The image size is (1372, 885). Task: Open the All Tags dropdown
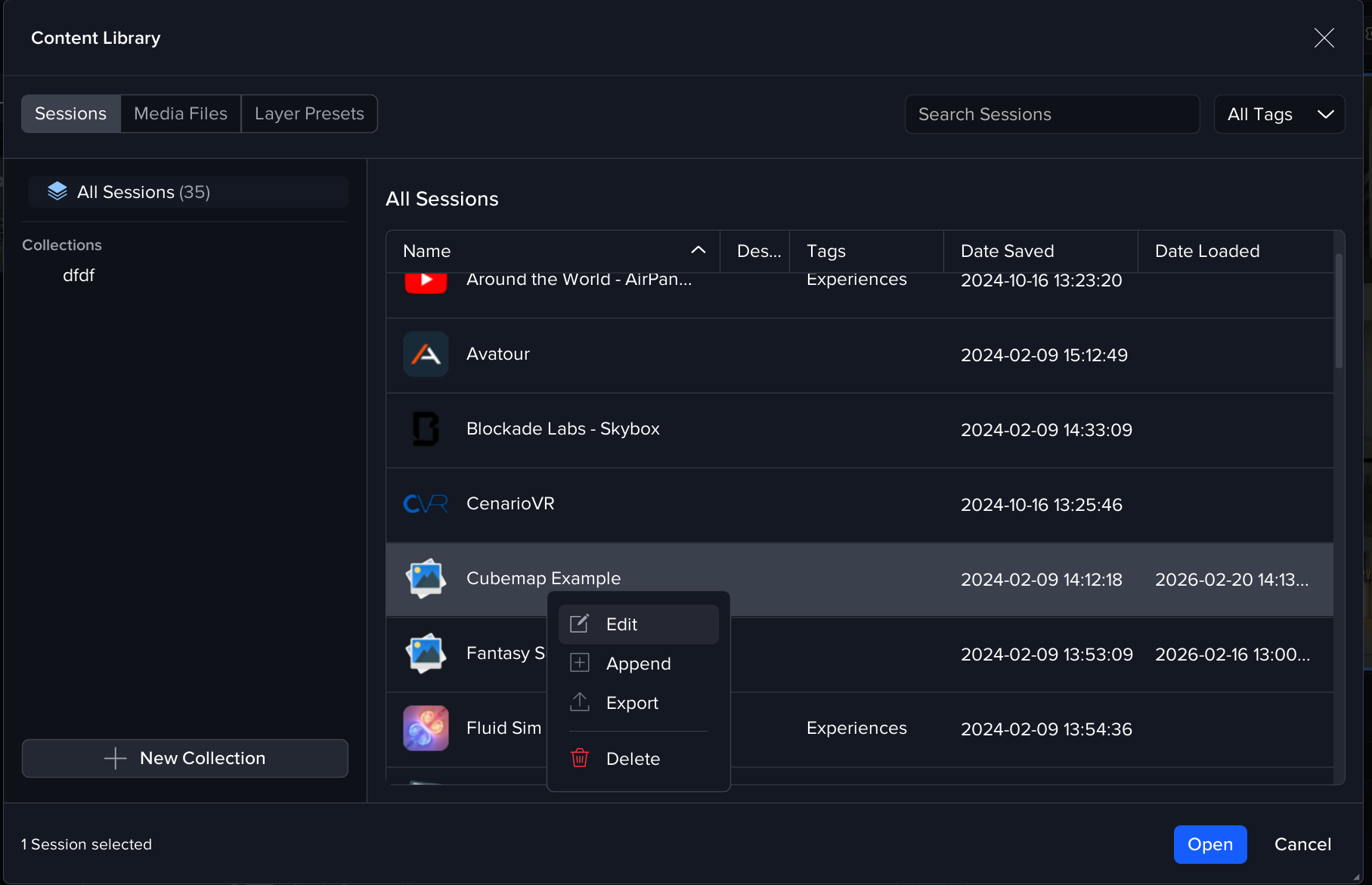click(x=1279, y=114)
